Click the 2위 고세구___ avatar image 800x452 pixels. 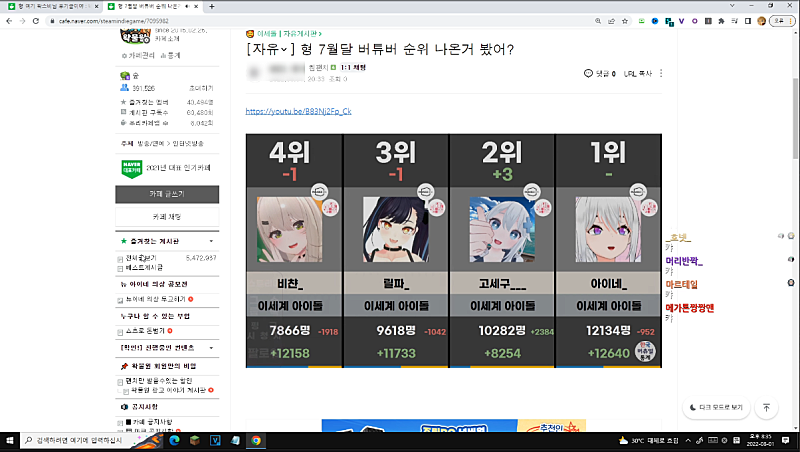502,230
